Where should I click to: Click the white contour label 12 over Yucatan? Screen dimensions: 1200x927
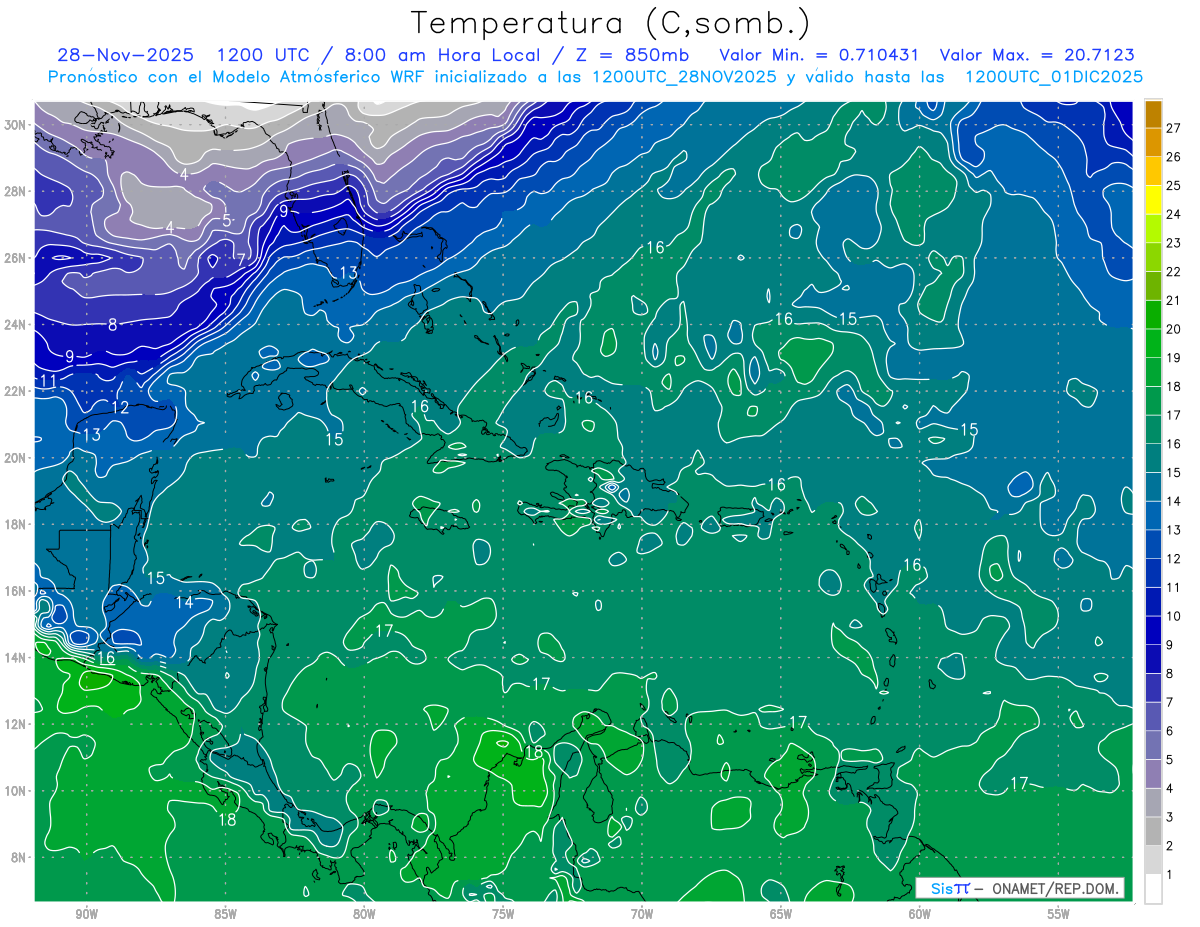pos(120,408)
